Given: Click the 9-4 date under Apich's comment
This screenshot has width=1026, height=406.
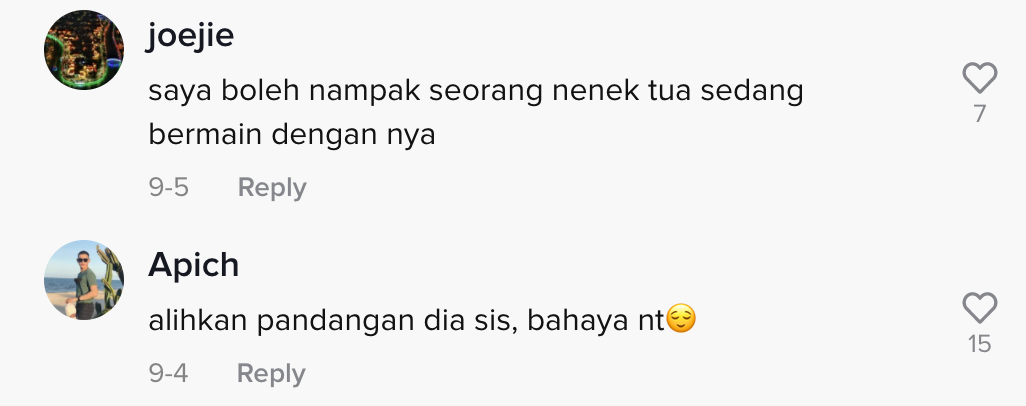Looking at the screenshot, I should click(x=168, y=374).
